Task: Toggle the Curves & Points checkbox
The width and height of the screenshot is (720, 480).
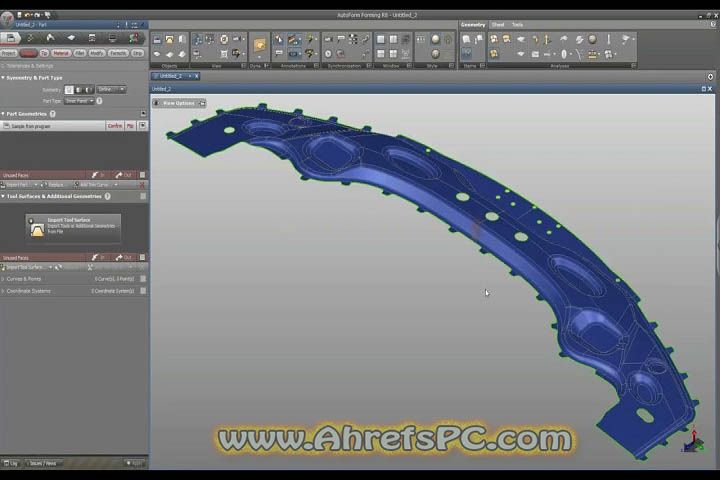Action: [x=143, y=279]
